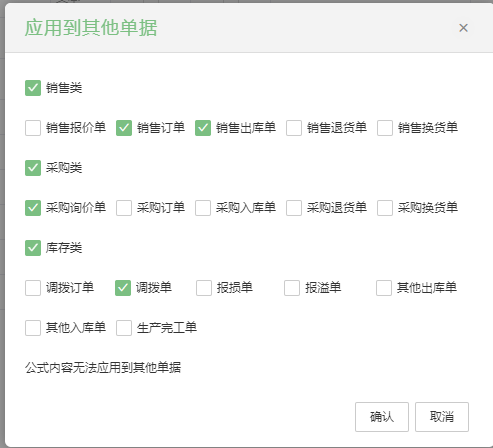Tick the 销售换货单 checkbox
493x448 pixels.
click(x=385, y=128)
